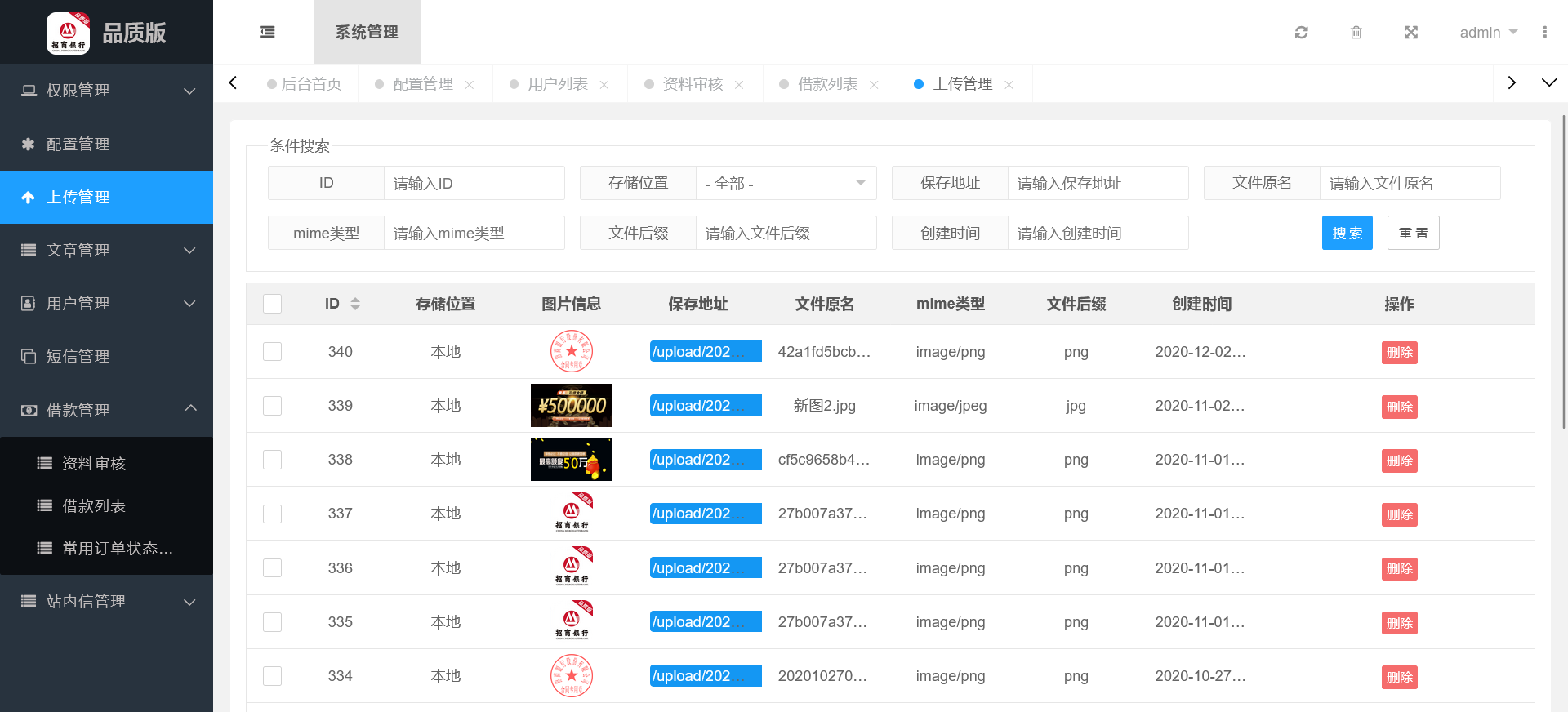Check the select-all checkbox in table header

273,304
